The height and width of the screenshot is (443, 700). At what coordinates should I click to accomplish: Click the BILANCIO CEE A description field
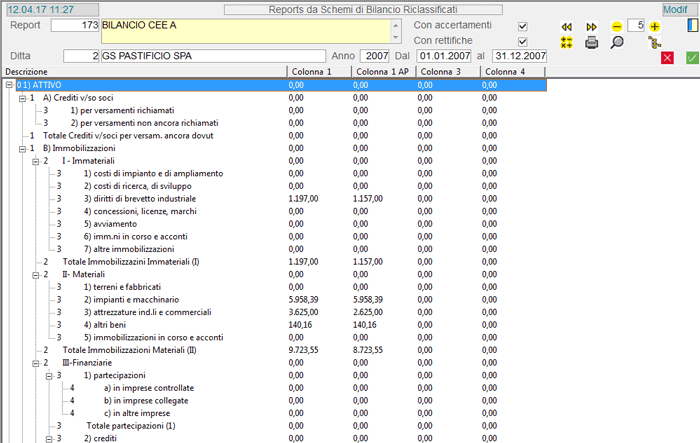click(x=246, y=31)
